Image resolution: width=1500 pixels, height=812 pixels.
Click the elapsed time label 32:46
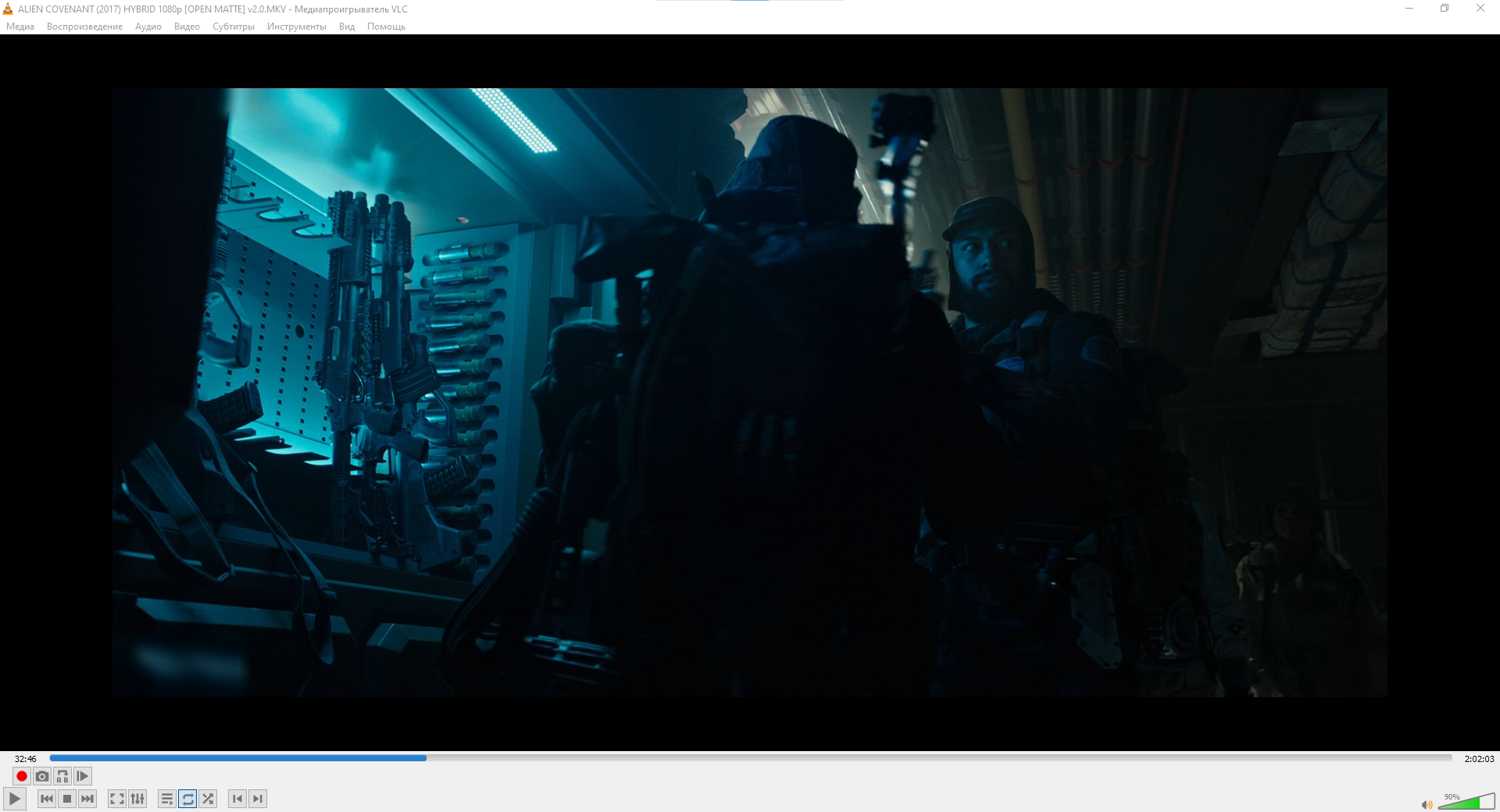pos(26,759)
